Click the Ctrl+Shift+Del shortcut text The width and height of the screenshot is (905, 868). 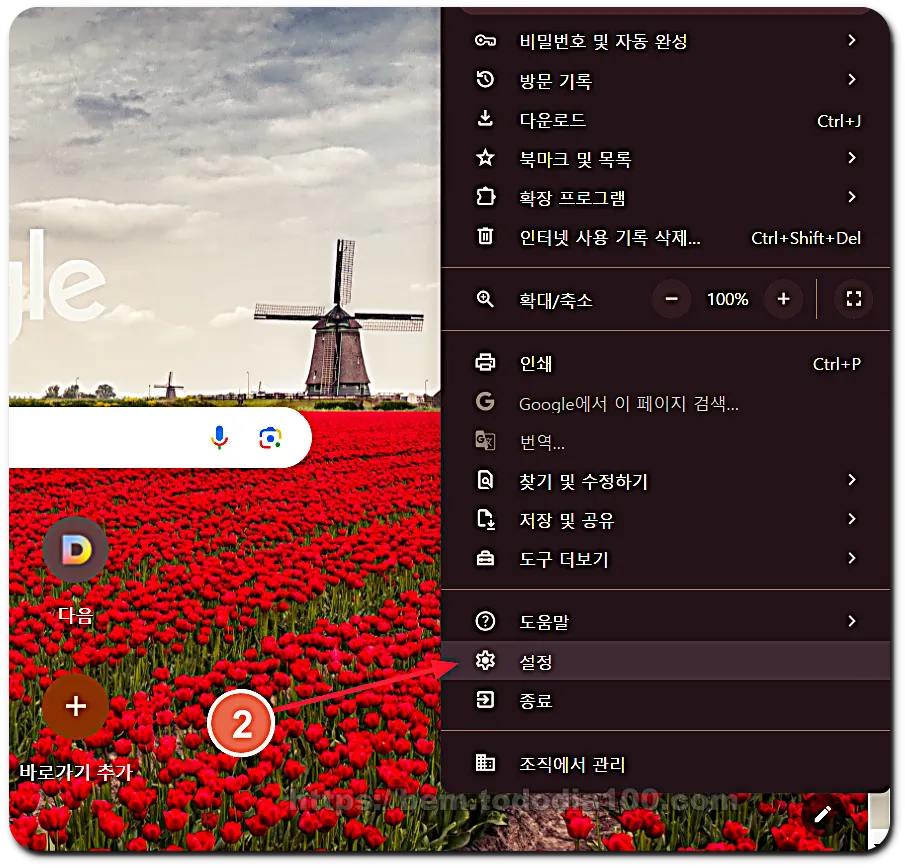[x=806, y=238]
